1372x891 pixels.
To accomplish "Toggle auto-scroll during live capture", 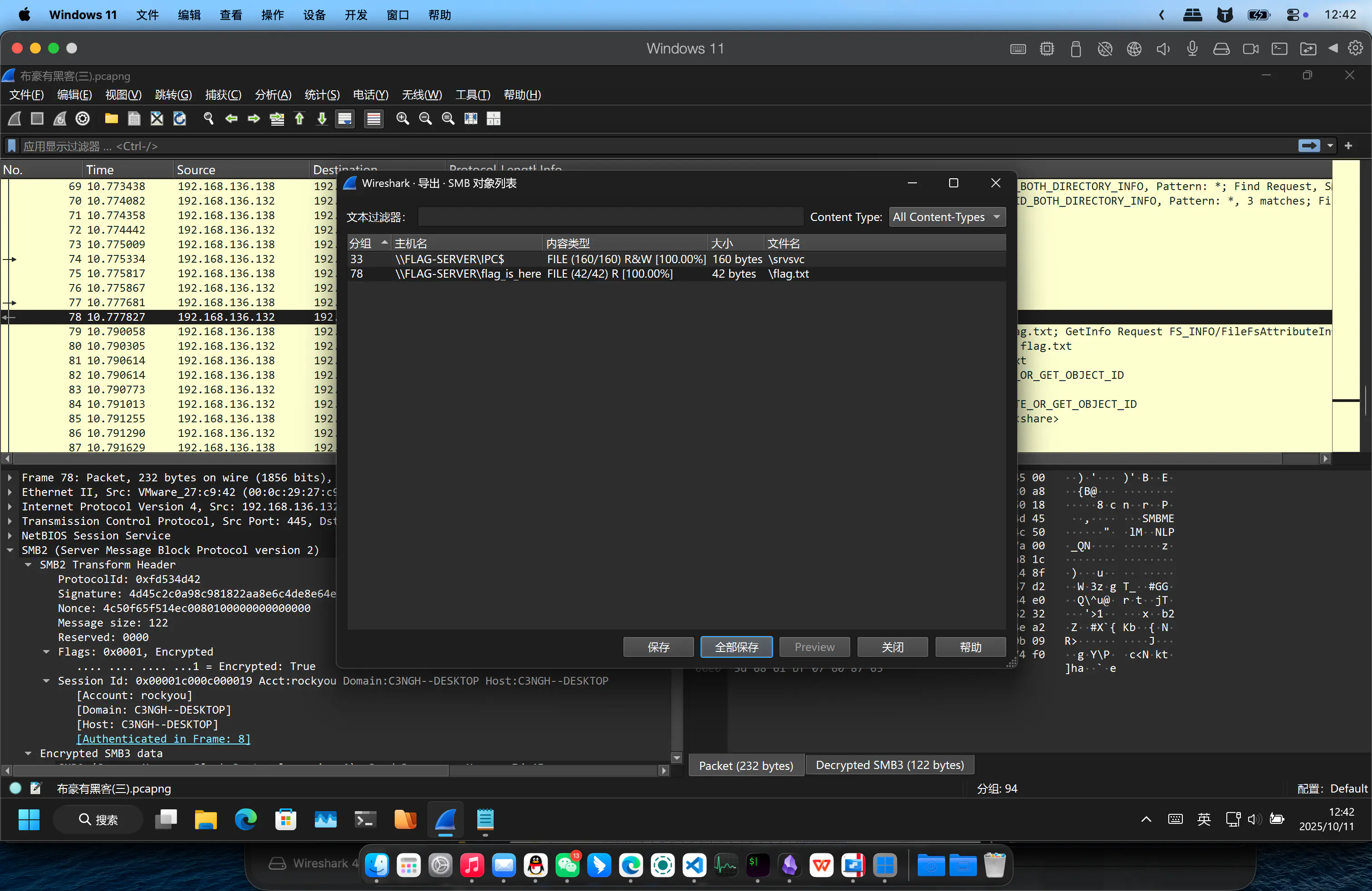I will pos(345,119).
